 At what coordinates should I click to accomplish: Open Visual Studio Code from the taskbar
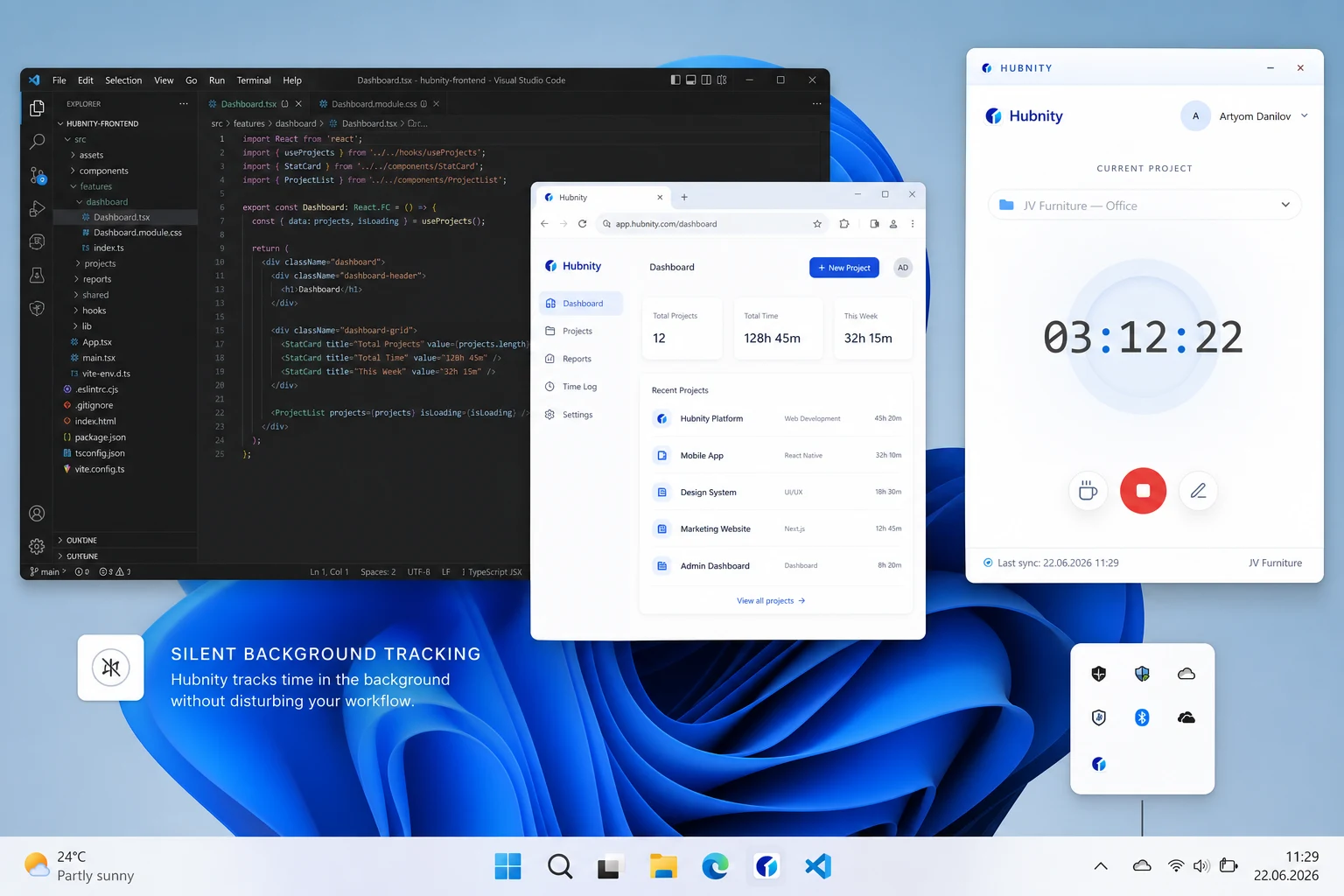point(818,866)
